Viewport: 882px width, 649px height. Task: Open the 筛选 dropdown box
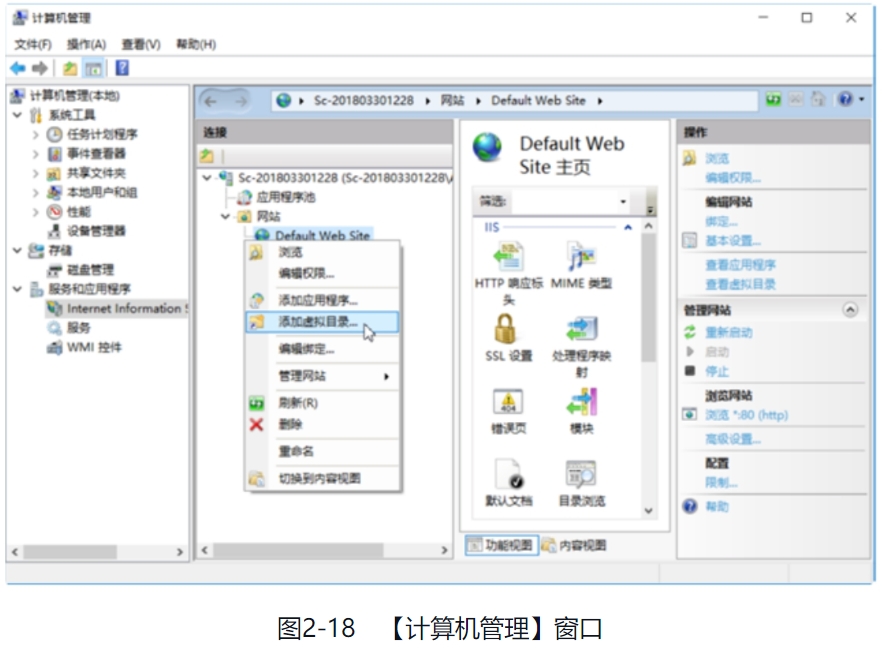pos(622,202)
